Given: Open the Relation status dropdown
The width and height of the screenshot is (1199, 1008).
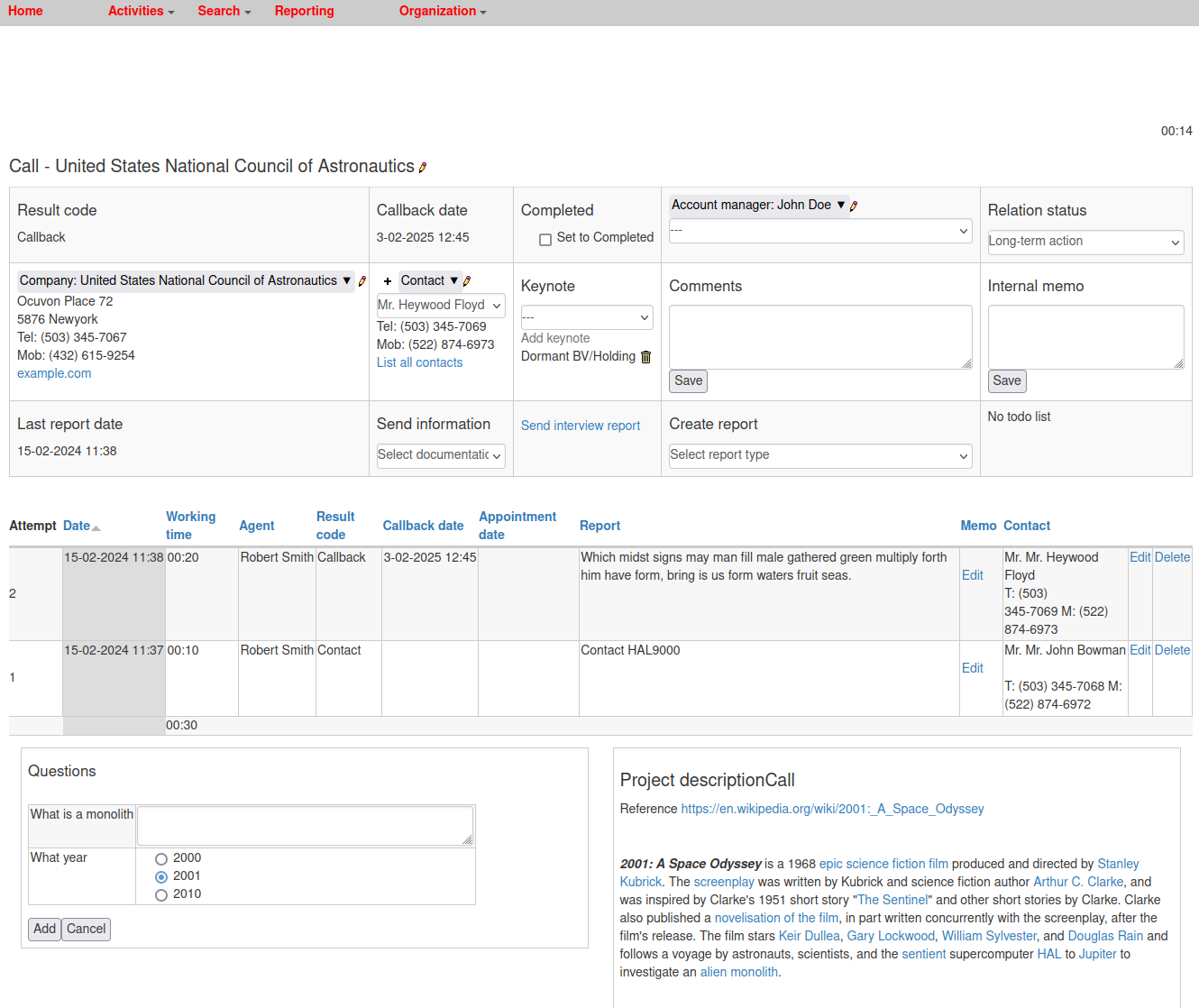Looking at the screenshot, I should tap(1085, 242).
